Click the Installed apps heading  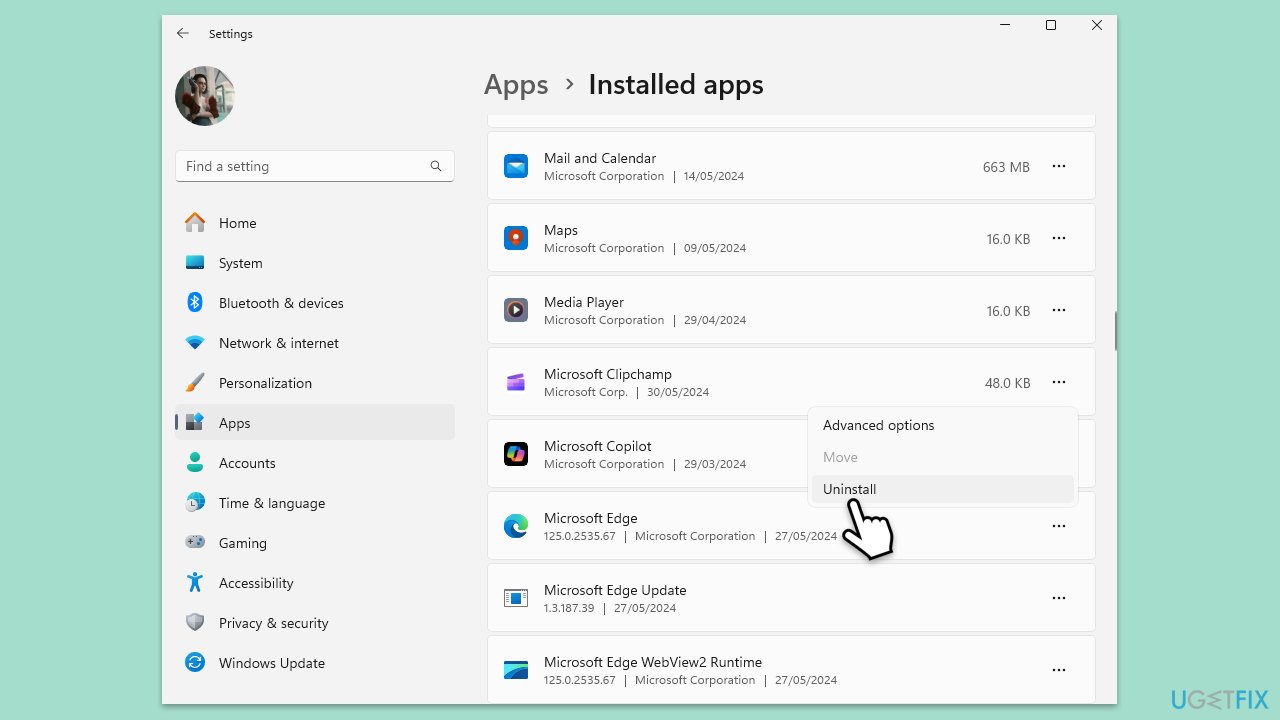click(676, 85)
